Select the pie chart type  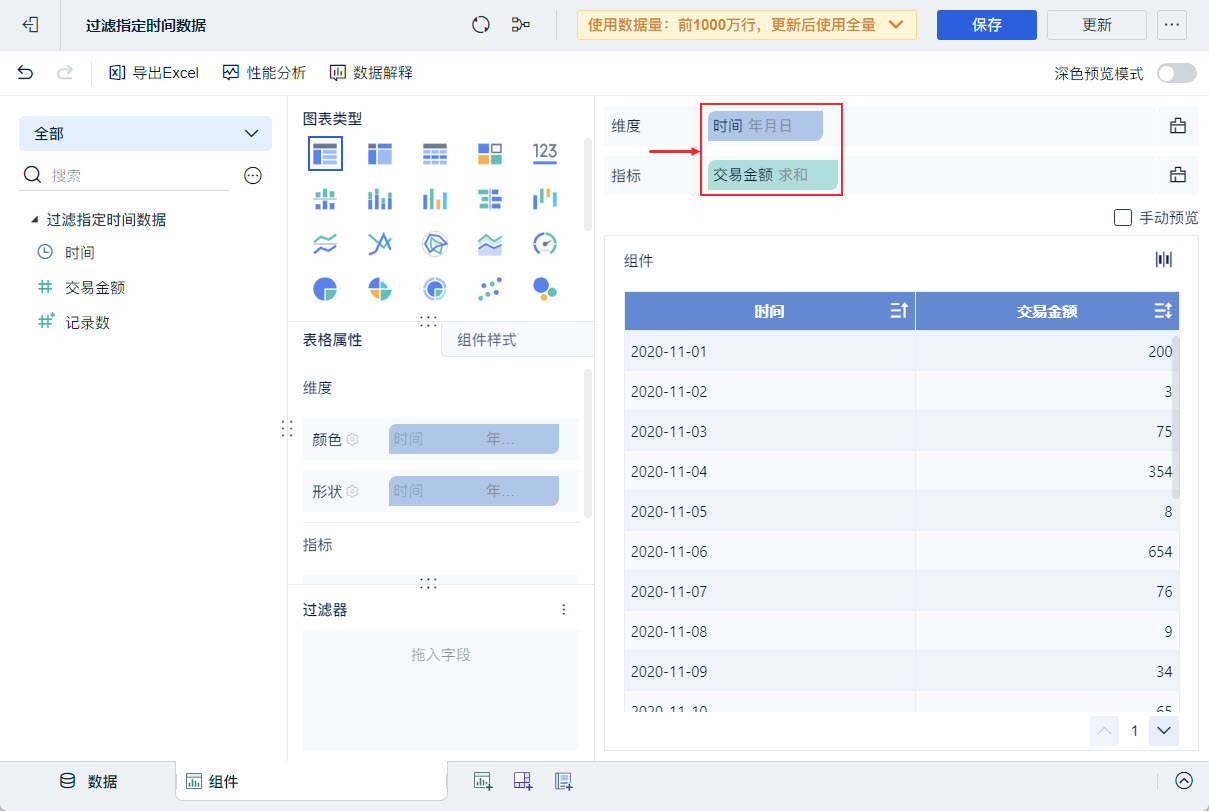click(x=325, y=289)
